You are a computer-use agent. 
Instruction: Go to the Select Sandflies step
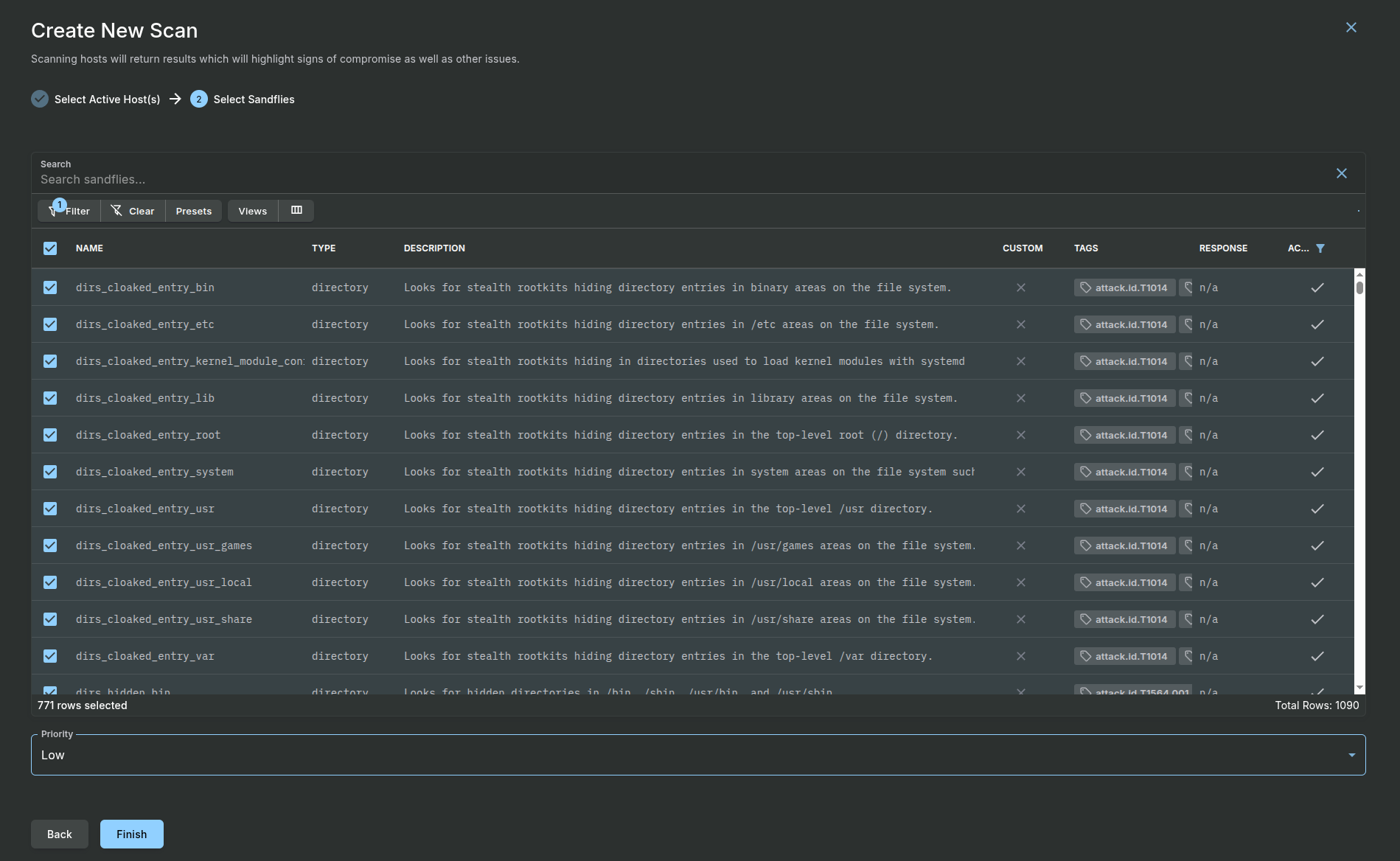pyautogui.click(x=253, y=99)
